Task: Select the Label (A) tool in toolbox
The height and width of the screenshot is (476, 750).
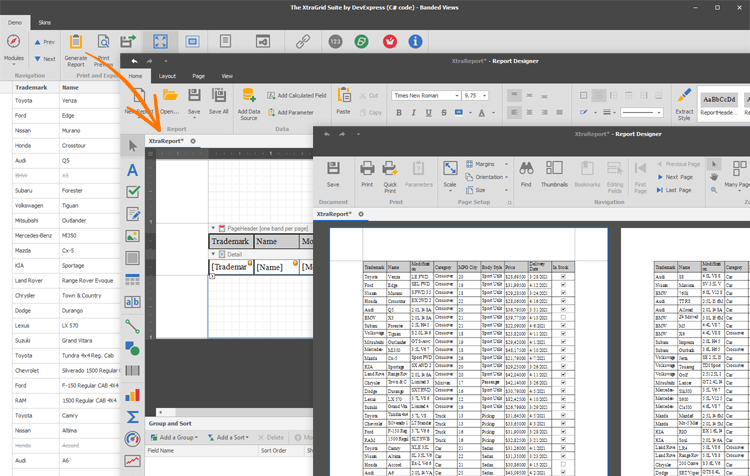Action: pos(132,170)
